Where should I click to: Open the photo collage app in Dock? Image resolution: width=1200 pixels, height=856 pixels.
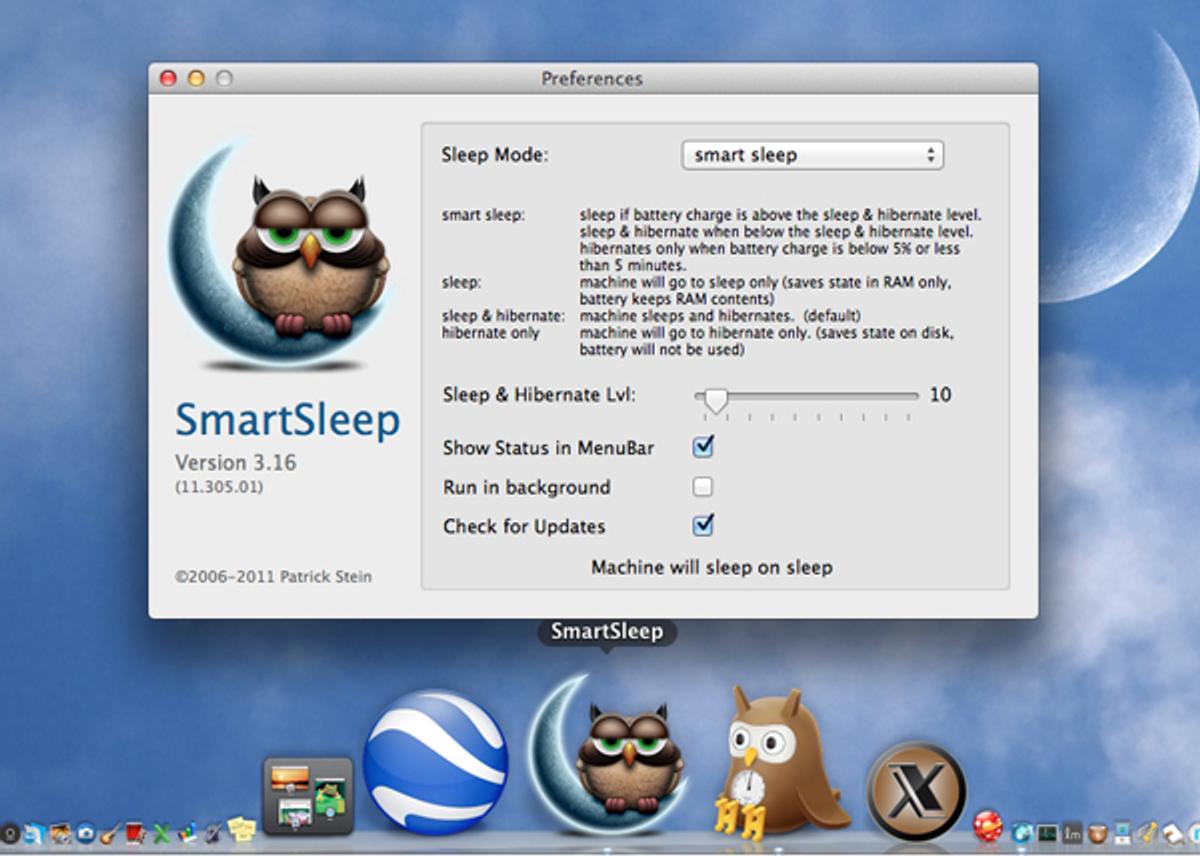[x=308, y=795]
